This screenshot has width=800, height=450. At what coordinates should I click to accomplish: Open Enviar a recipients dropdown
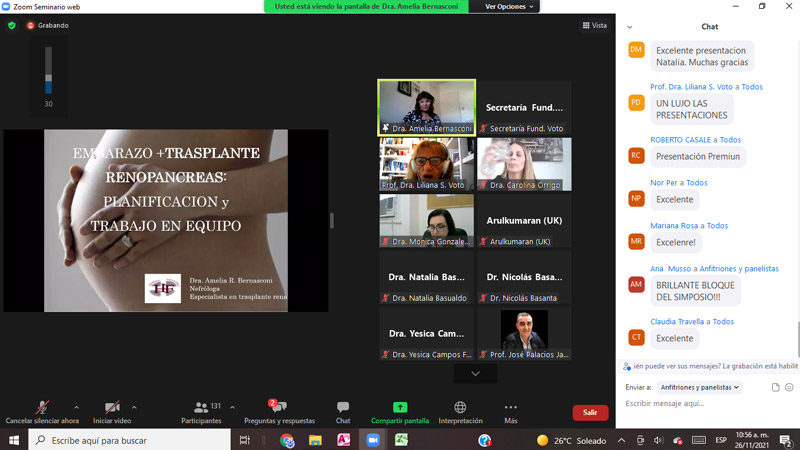click(699, 387)
